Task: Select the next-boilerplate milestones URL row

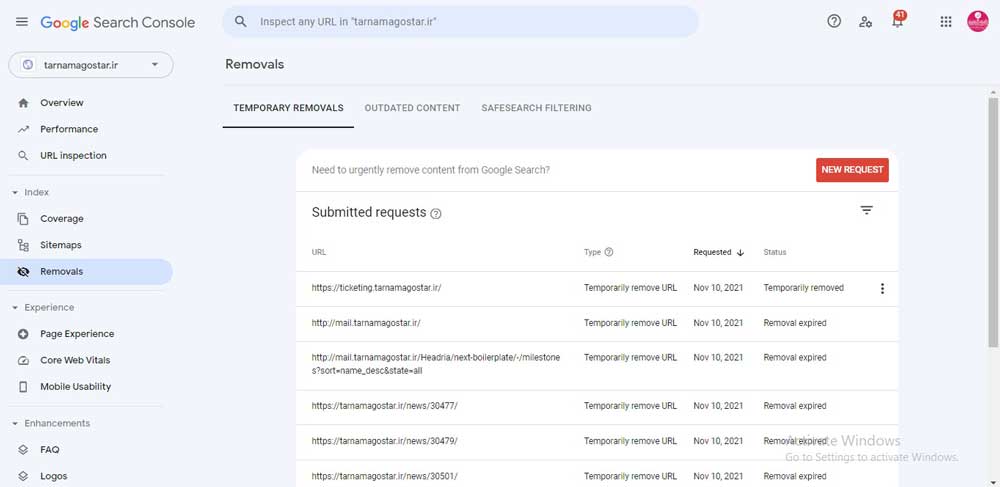Action: pos(436,364)
